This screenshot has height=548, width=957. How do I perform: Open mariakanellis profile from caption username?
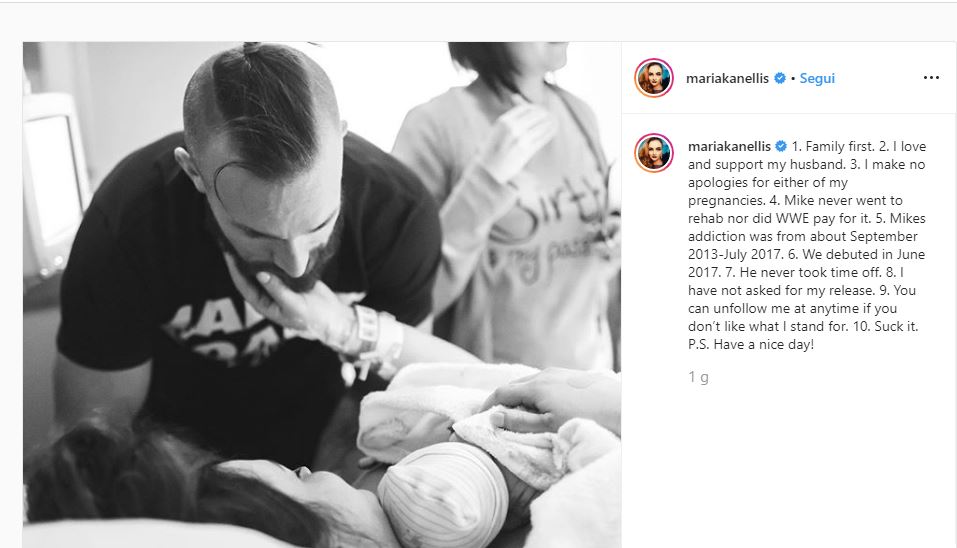pos(729,146)
